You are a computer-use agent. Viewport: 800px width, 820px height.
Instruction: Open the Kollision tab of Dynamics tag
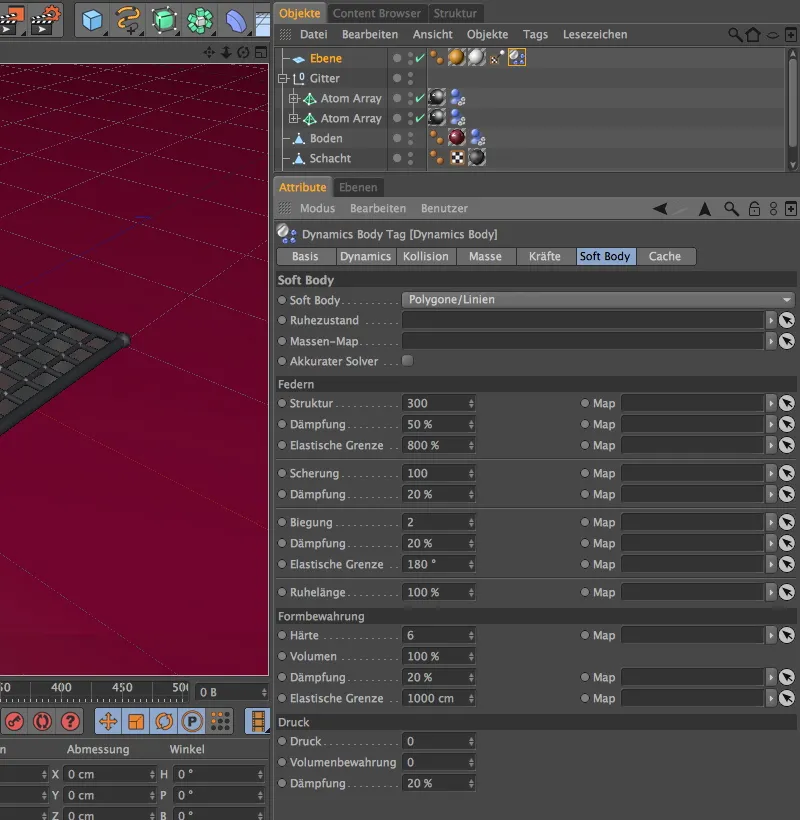[426, 256]
